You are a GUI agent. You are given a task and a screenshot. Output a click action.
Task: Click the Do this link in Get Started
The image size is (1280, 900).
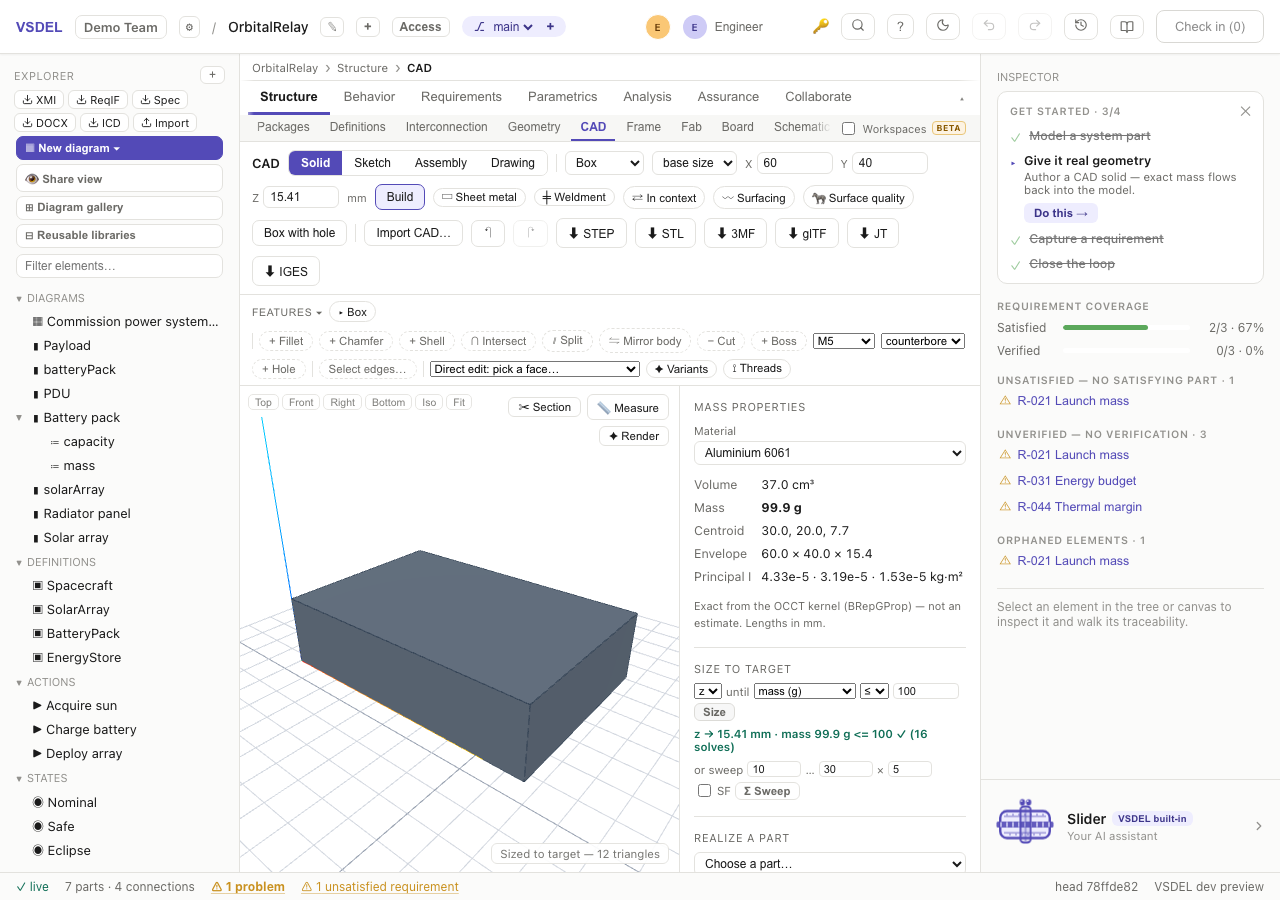point(1060,213)
